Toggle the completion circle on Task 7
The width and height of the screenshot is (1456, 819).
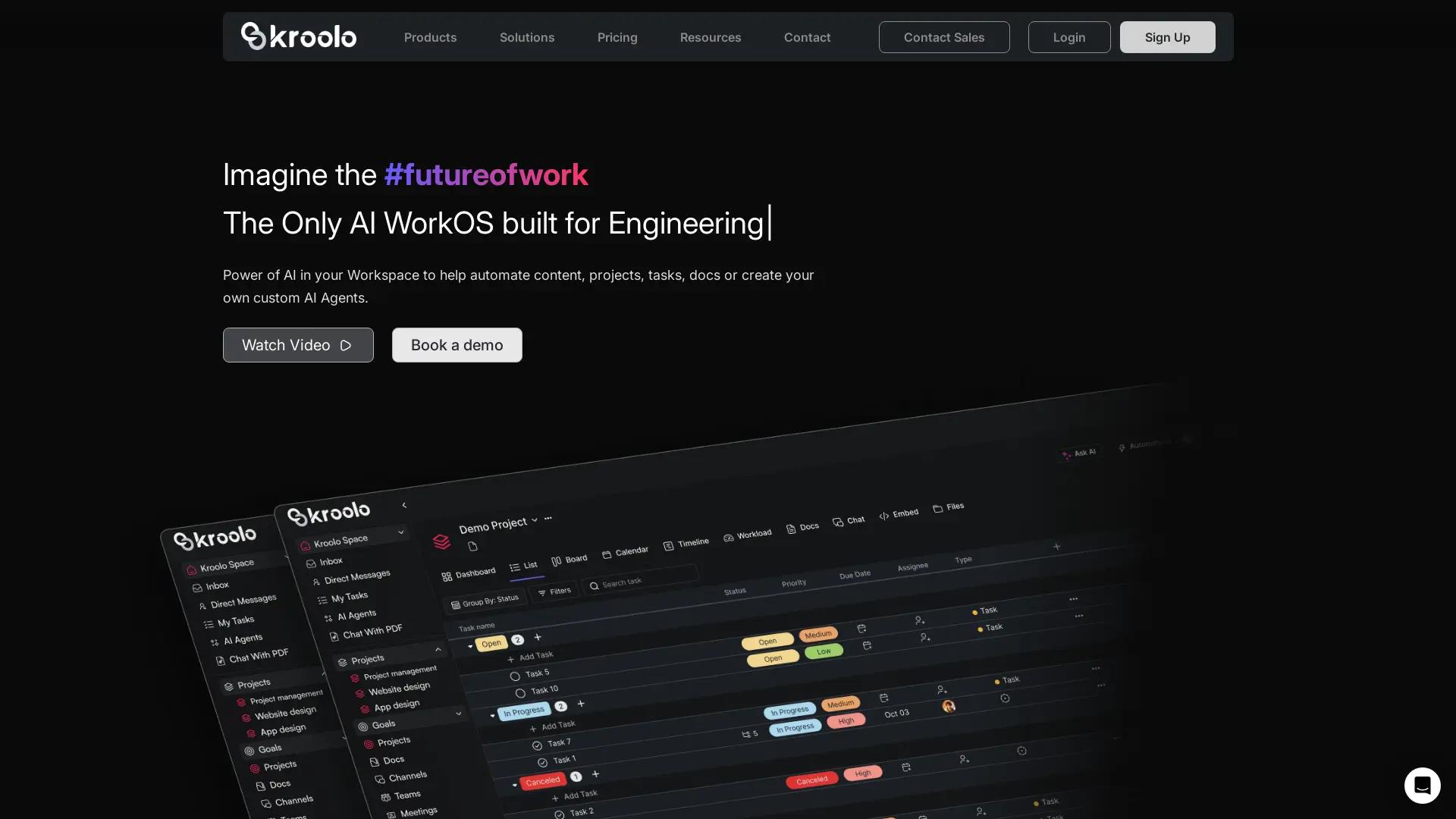coord(536,743)
